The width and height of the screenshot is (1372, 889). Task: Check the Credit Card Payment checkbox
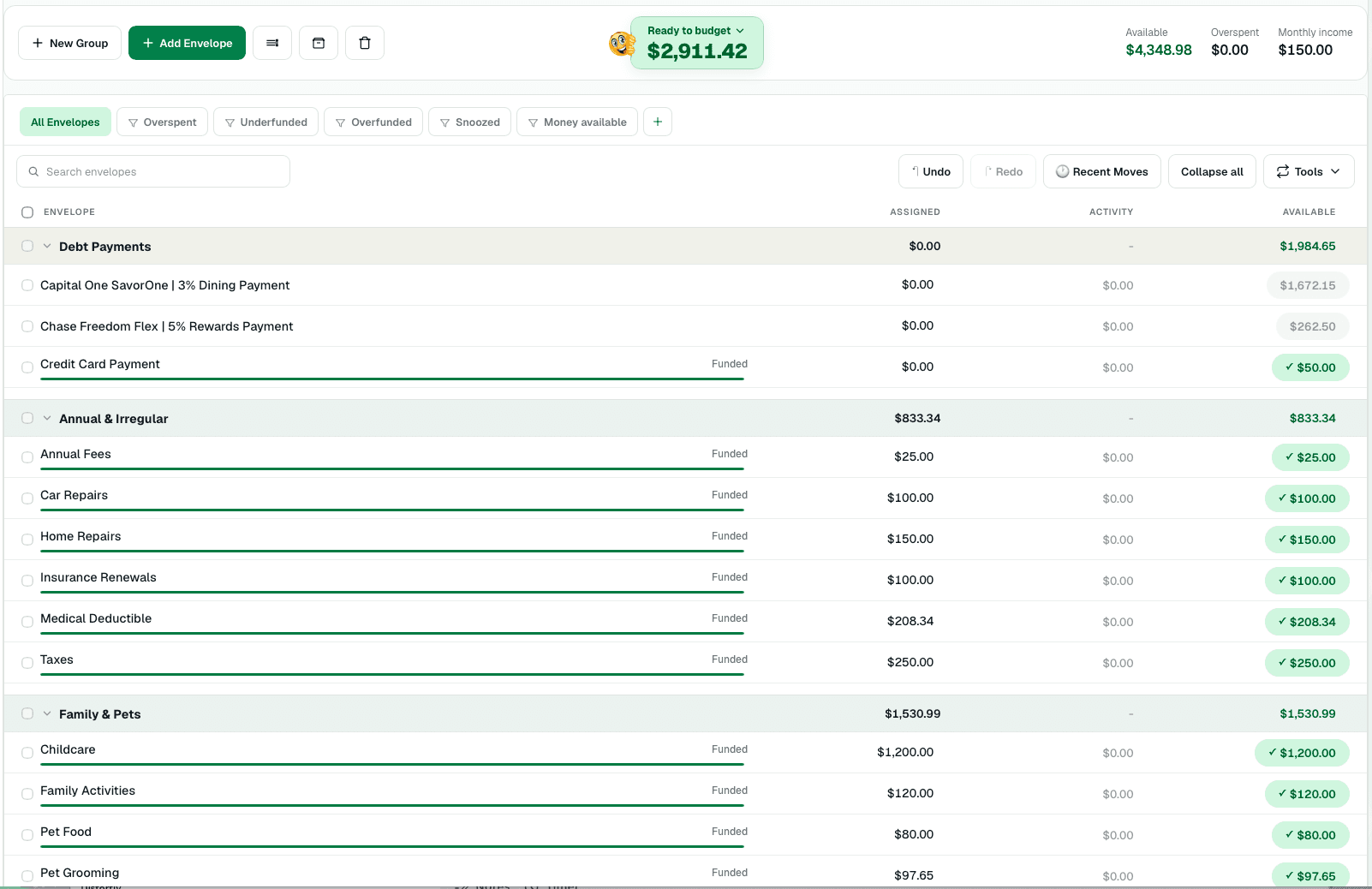(27, 367)
